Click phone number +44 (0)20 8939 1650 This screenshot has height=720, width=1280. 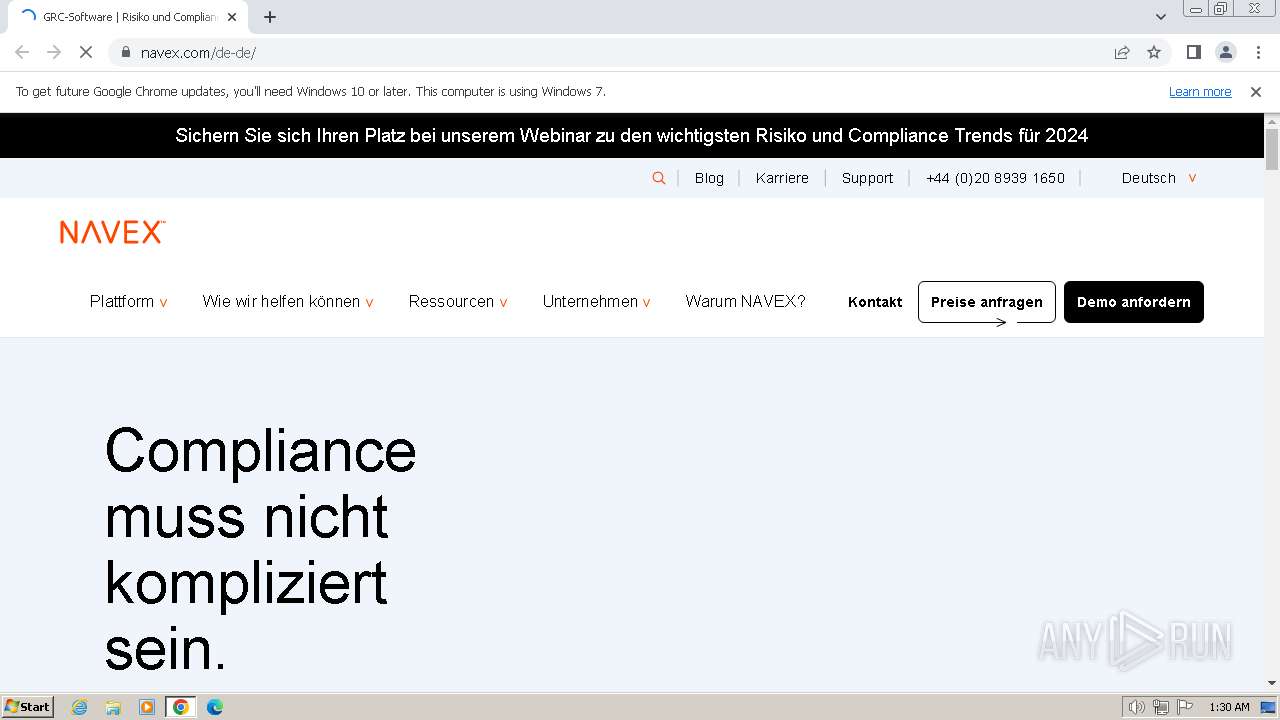(995, 178)
